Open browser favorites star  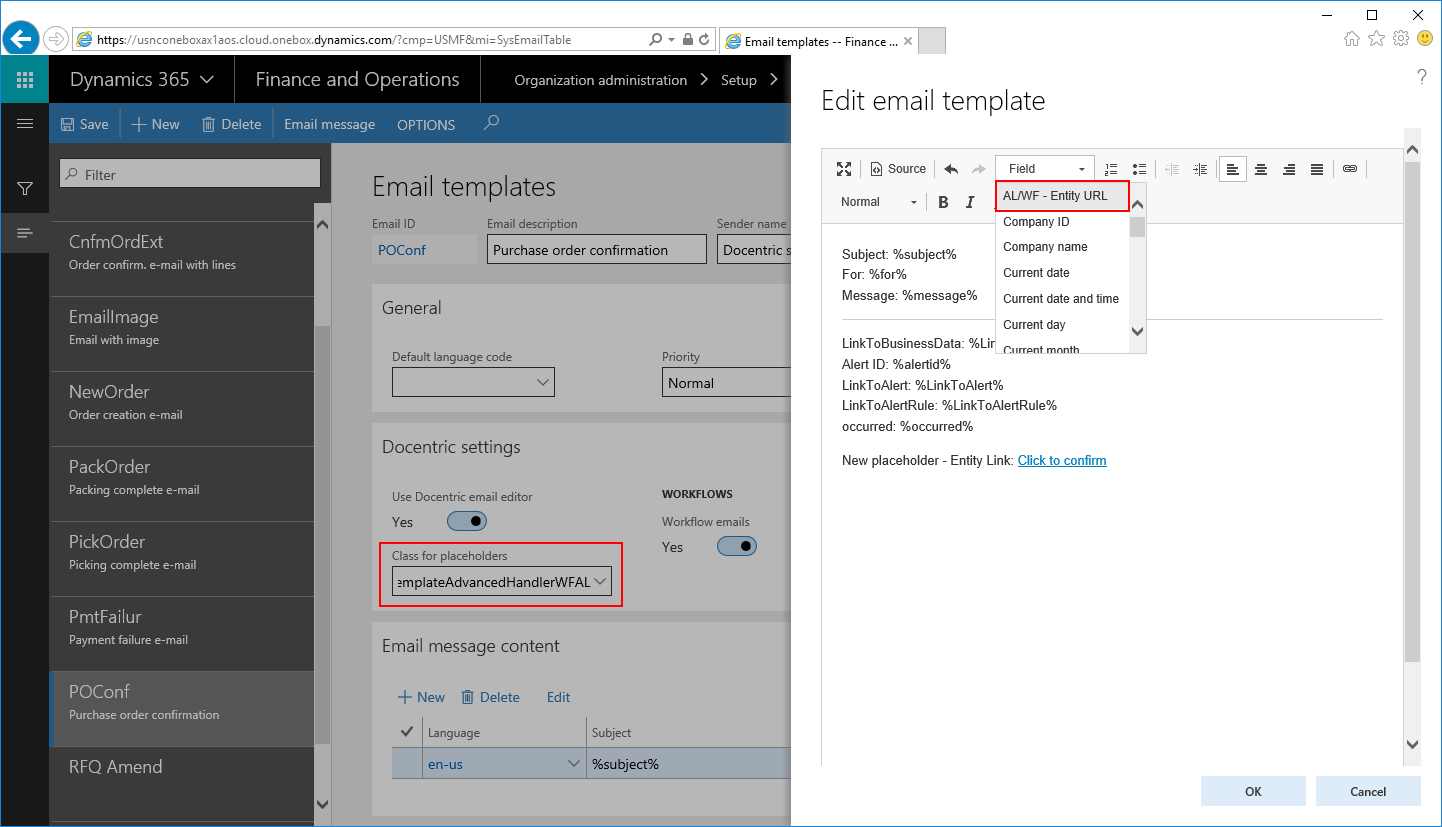coord(1376,39)
